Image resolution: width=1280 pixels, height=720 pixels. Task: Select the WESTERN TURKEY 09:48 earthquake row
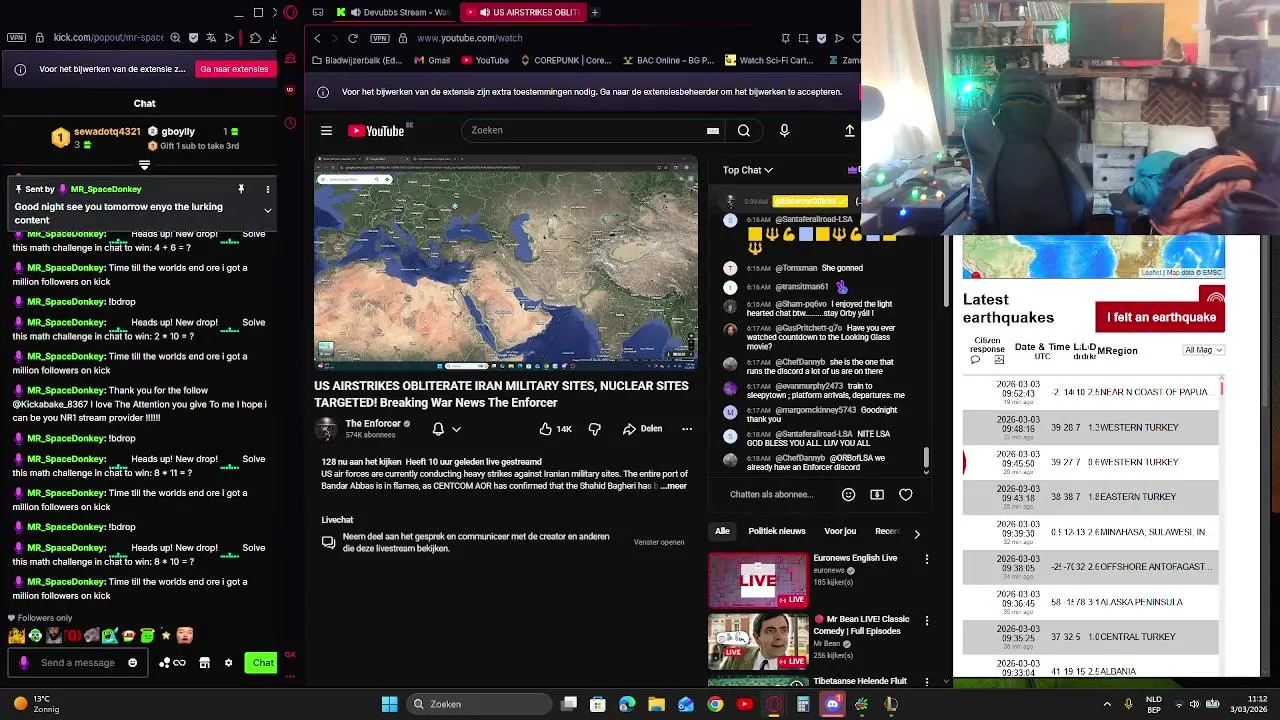tap(1091, 427)
